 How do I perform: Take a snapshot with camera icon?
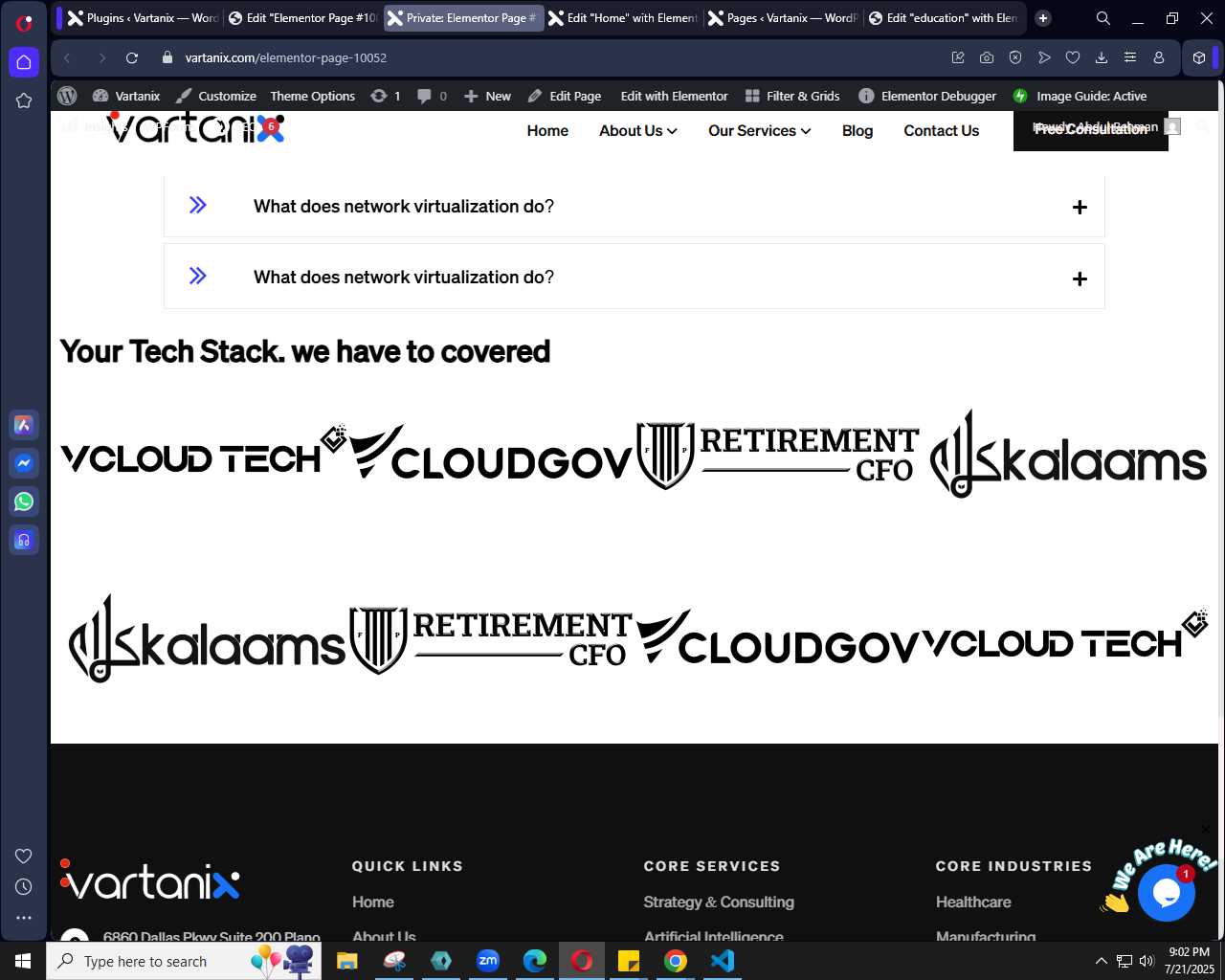coord(987,57)
